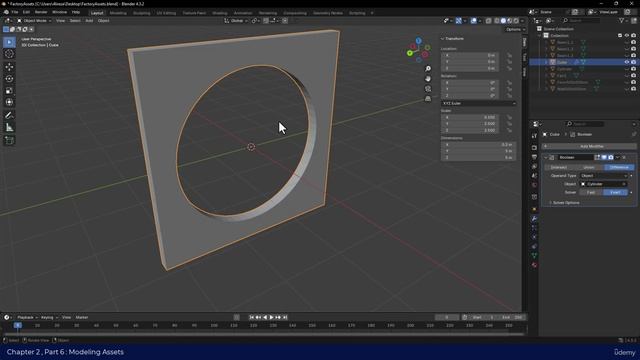
Task: Switch to the Modeling workspace tab
Action: [118, 13]
